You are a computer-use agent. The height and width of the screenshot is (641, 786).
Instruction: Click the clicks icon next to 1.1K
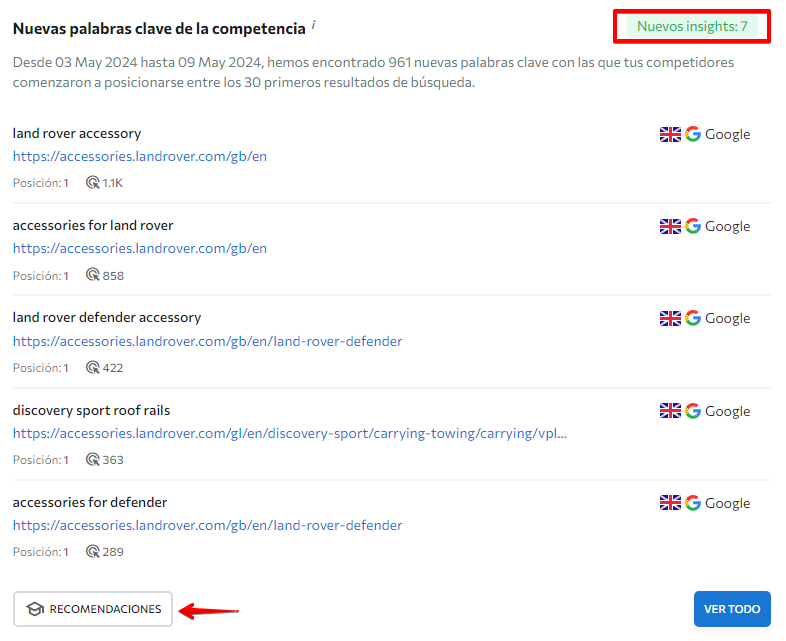pyautogui.click(x=93, y=182)
